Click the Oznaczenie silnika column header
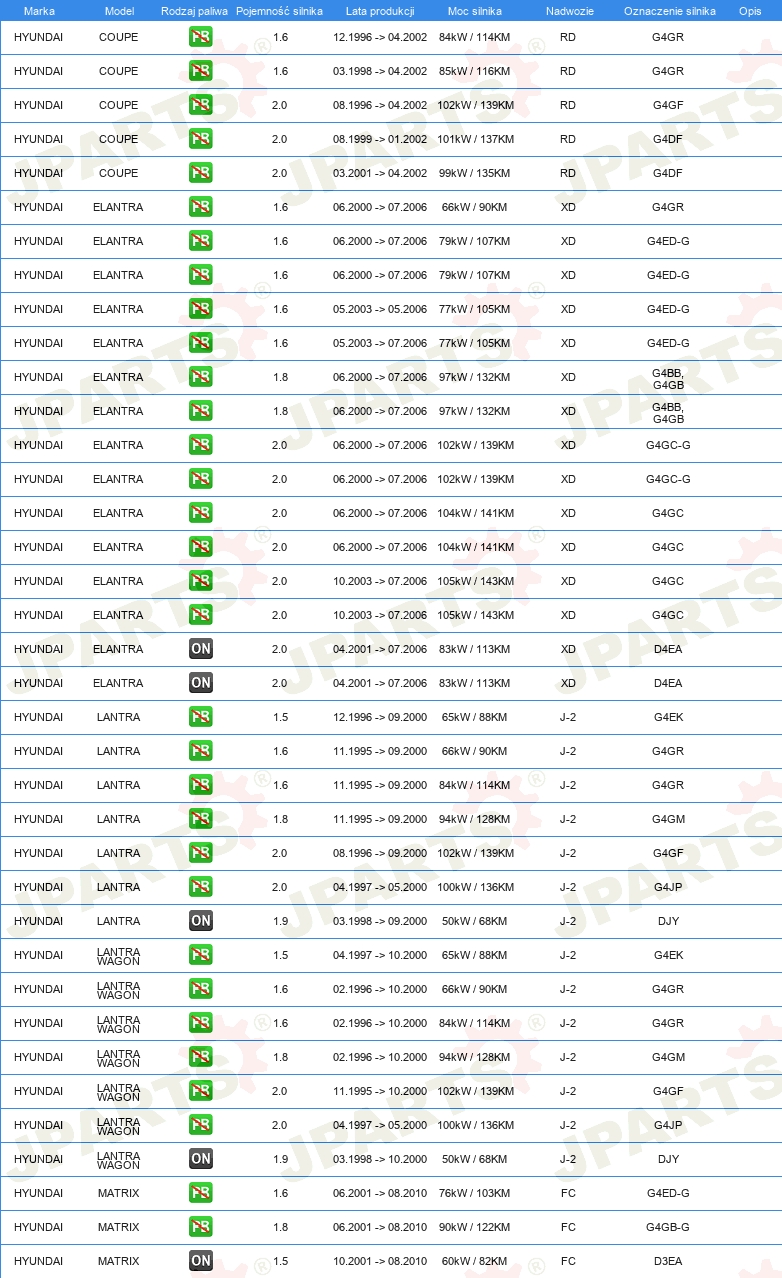Viewport: 782px width, 1278px height. coord(669,11)
